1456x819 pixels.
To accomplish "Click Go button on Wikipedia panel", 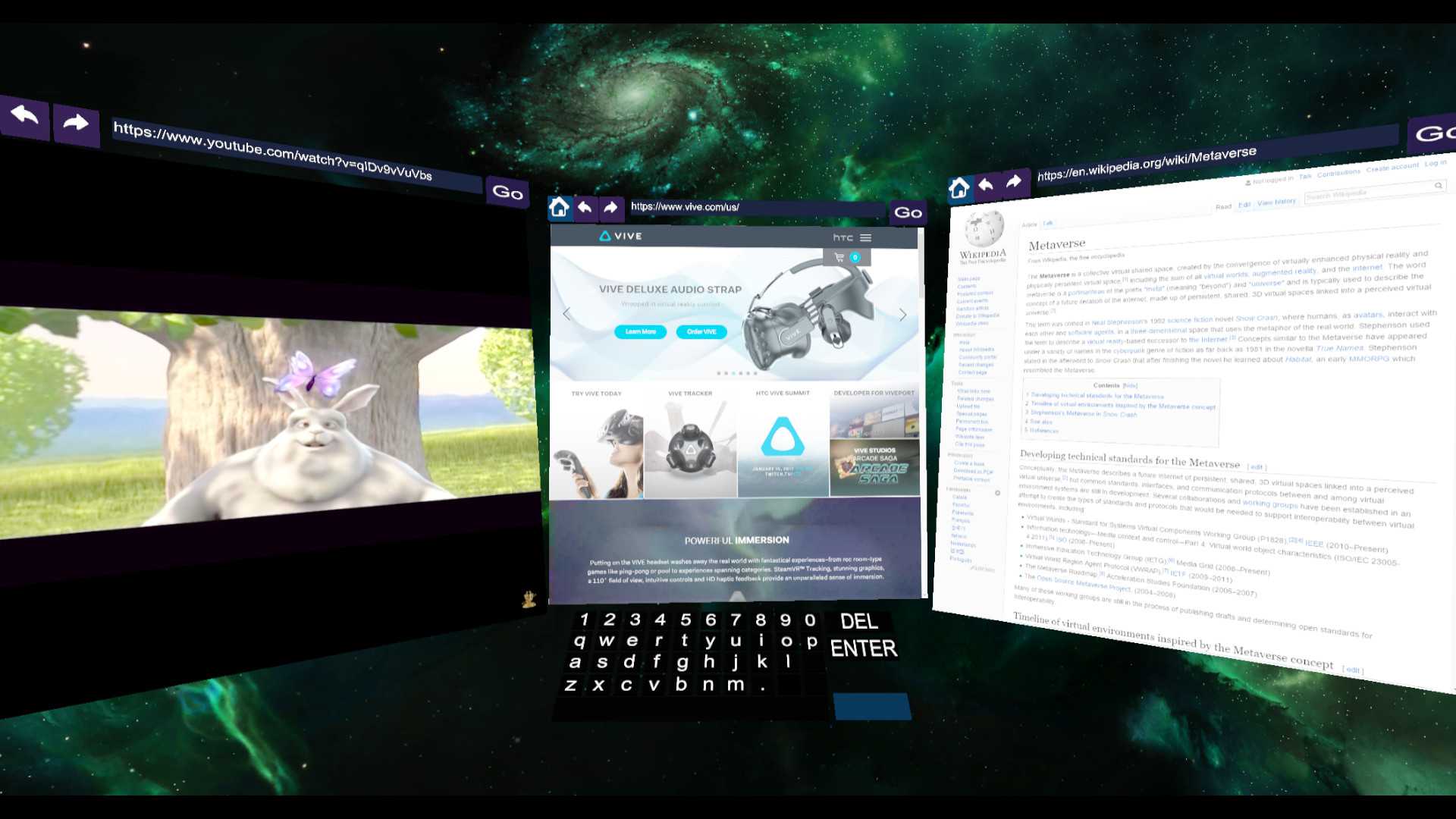I will [1433, 133].
